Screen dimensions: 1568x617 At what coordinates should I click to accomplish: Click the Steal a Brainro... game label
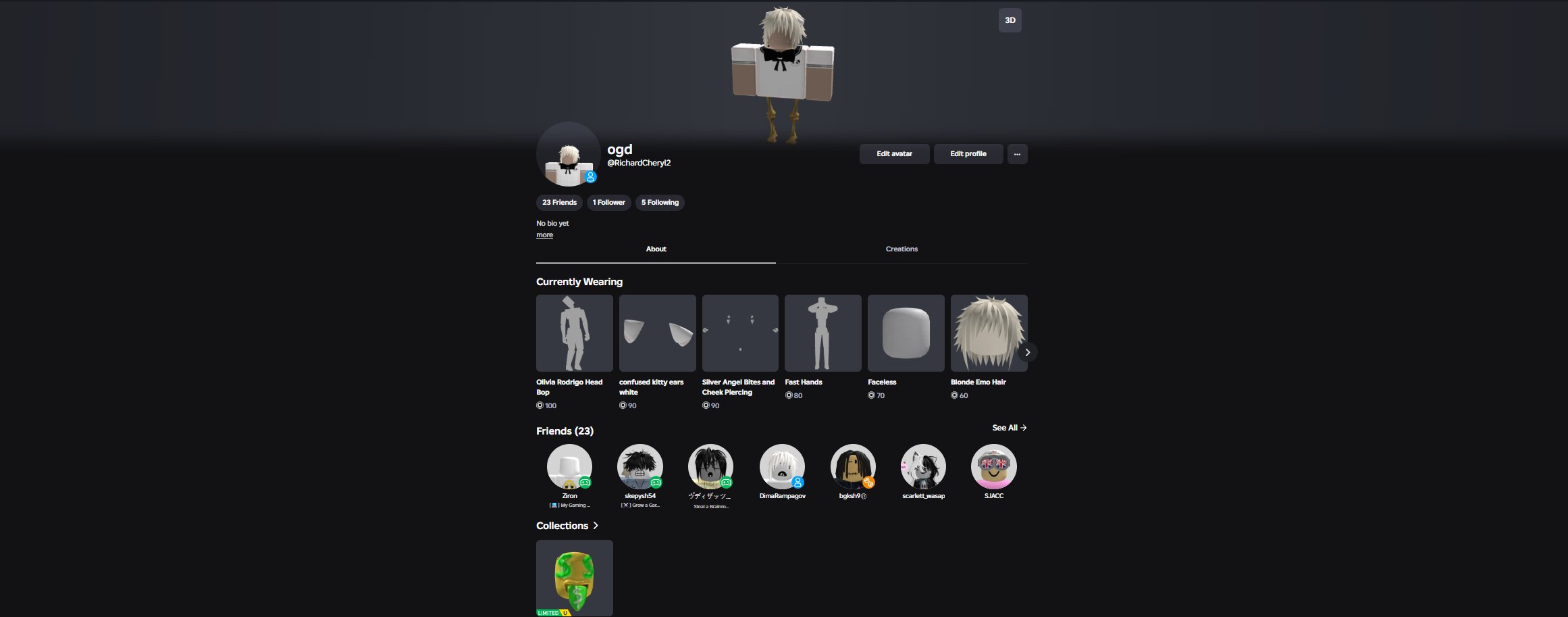[x=711, y=507]
